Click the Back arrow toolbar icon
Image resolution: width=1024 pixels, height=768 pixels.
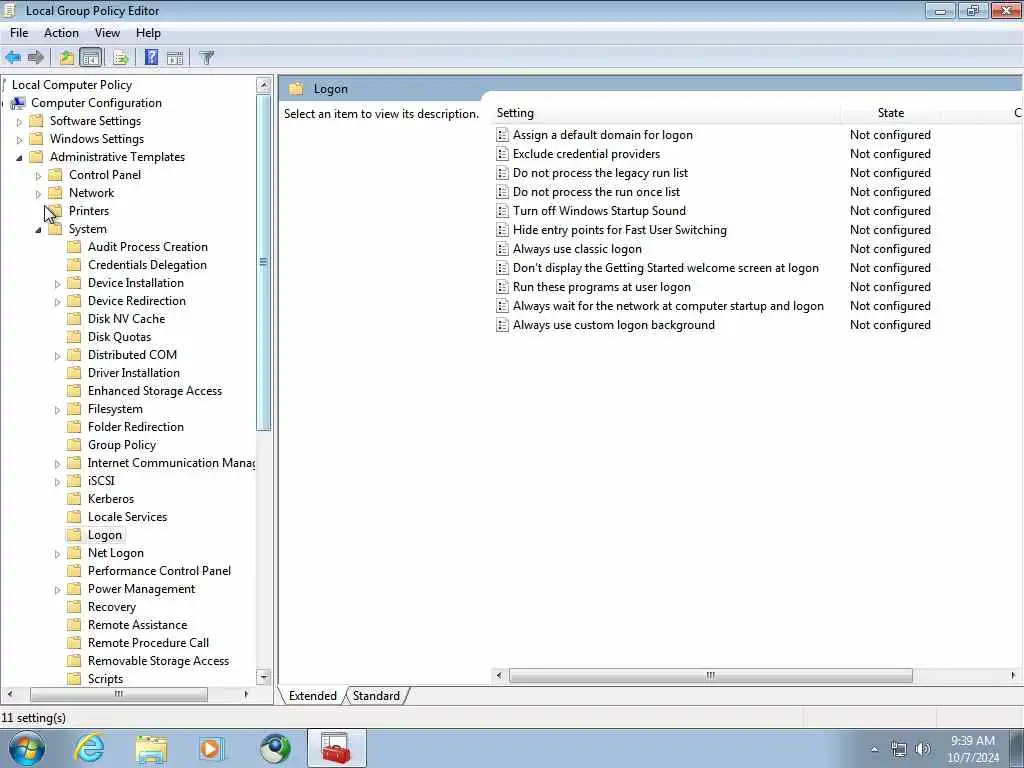pos(13,57)
